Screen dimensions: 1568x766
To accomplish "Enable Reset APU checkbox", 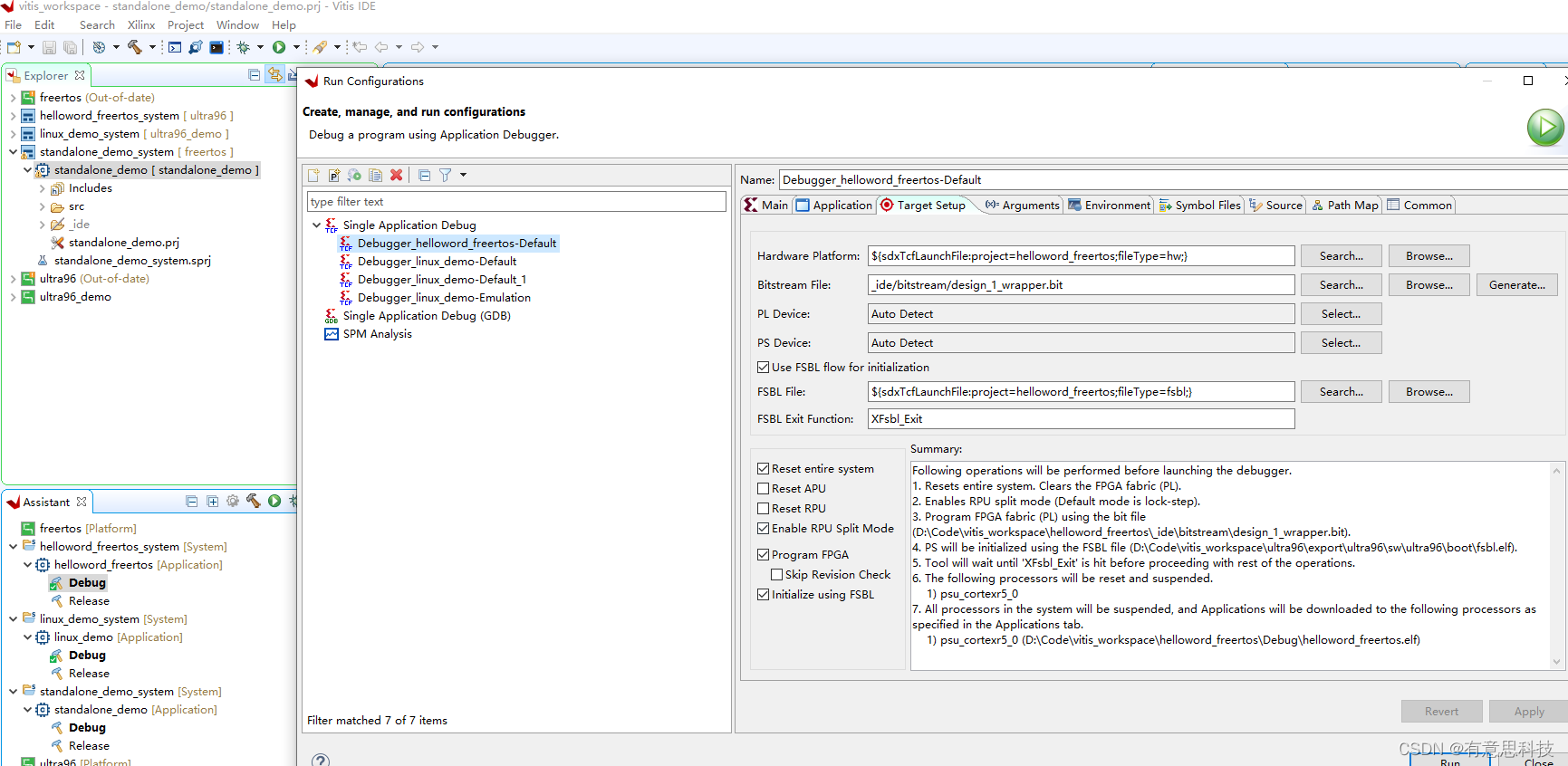I will click(764, 488).
